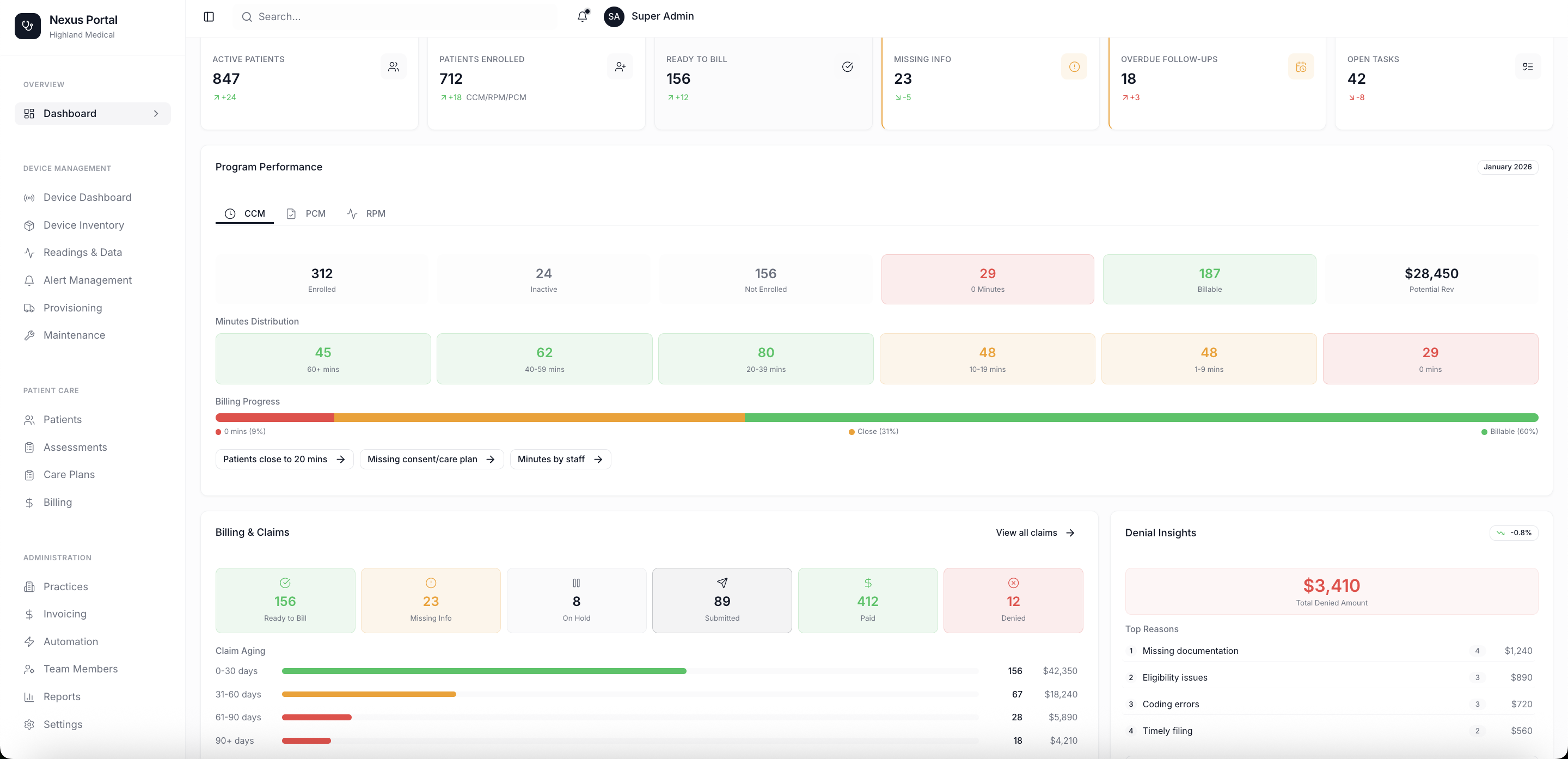
Task: Click the checkmark icon on Ready to Bill card
Action: [x=847, y=67]
